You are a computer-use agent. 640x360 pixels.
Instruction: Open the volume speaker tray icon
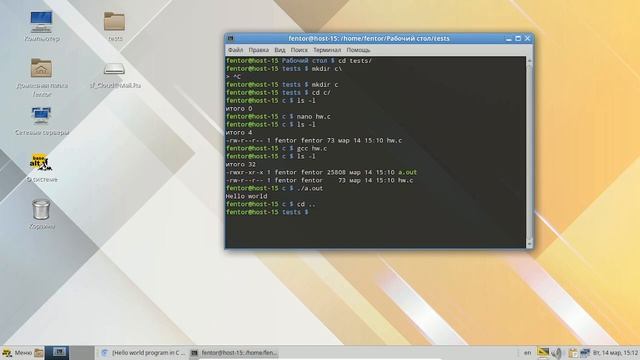[x=556, y=353]
